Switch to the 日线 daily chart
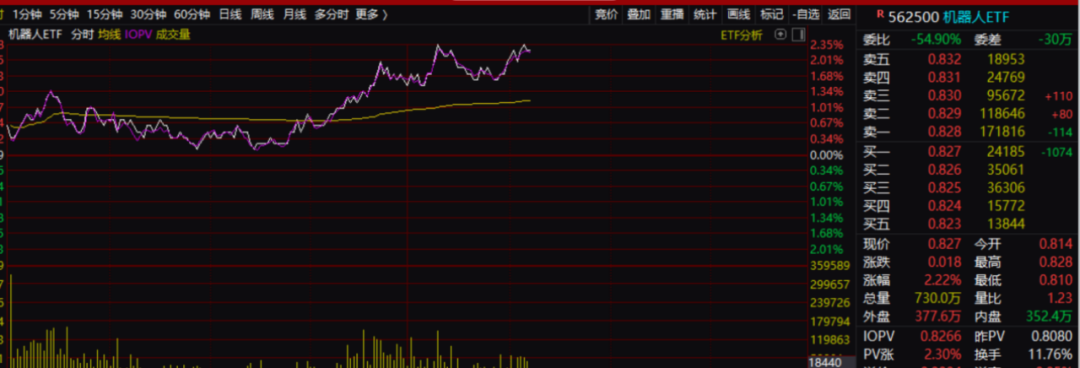Image resolution: width=1080 pixels, height=368 pixels. pos(230,14)
